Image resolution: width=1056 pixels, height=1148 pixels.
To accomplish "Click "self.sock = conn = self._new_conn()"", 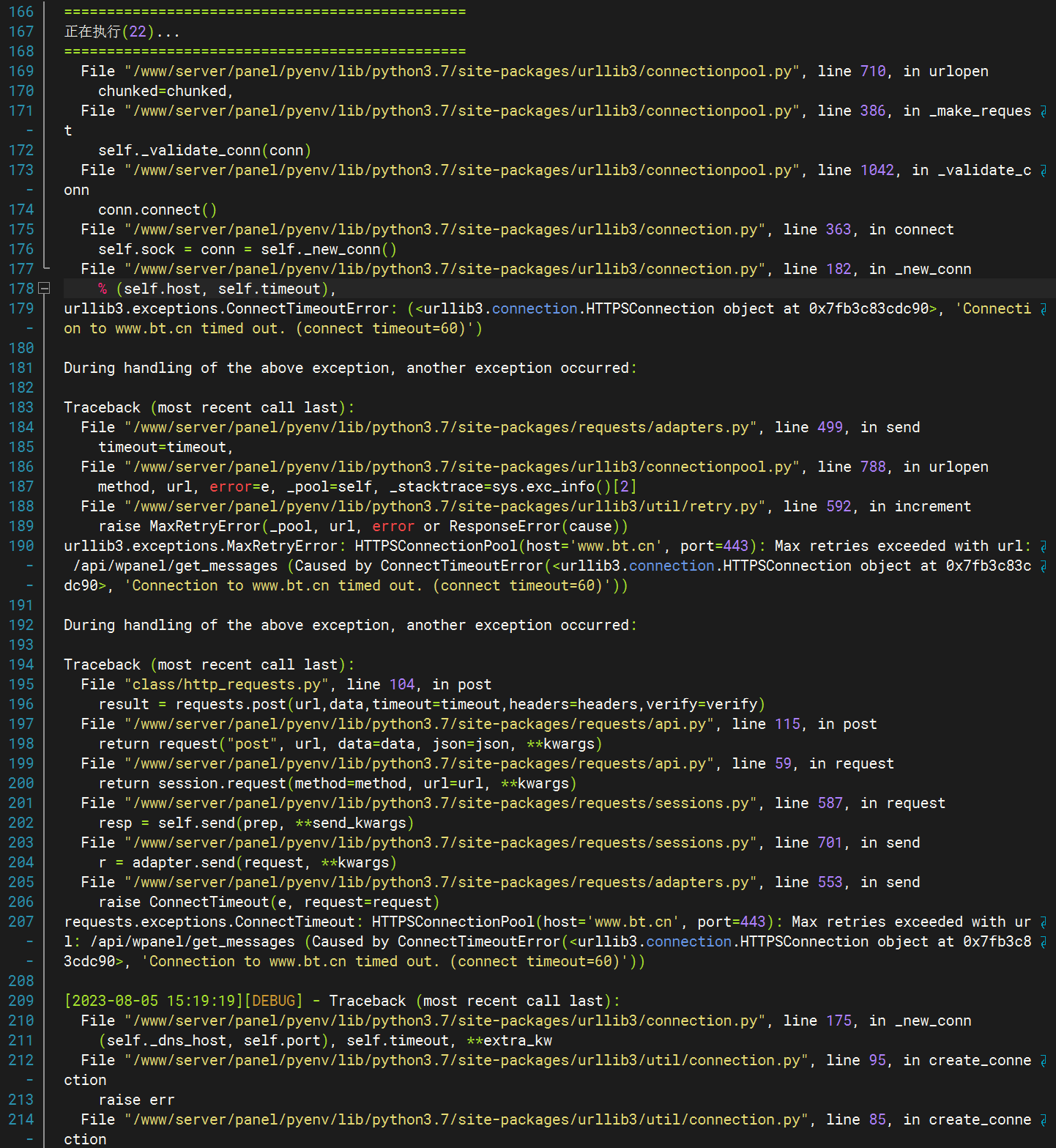I will click(x=248, y=249).
